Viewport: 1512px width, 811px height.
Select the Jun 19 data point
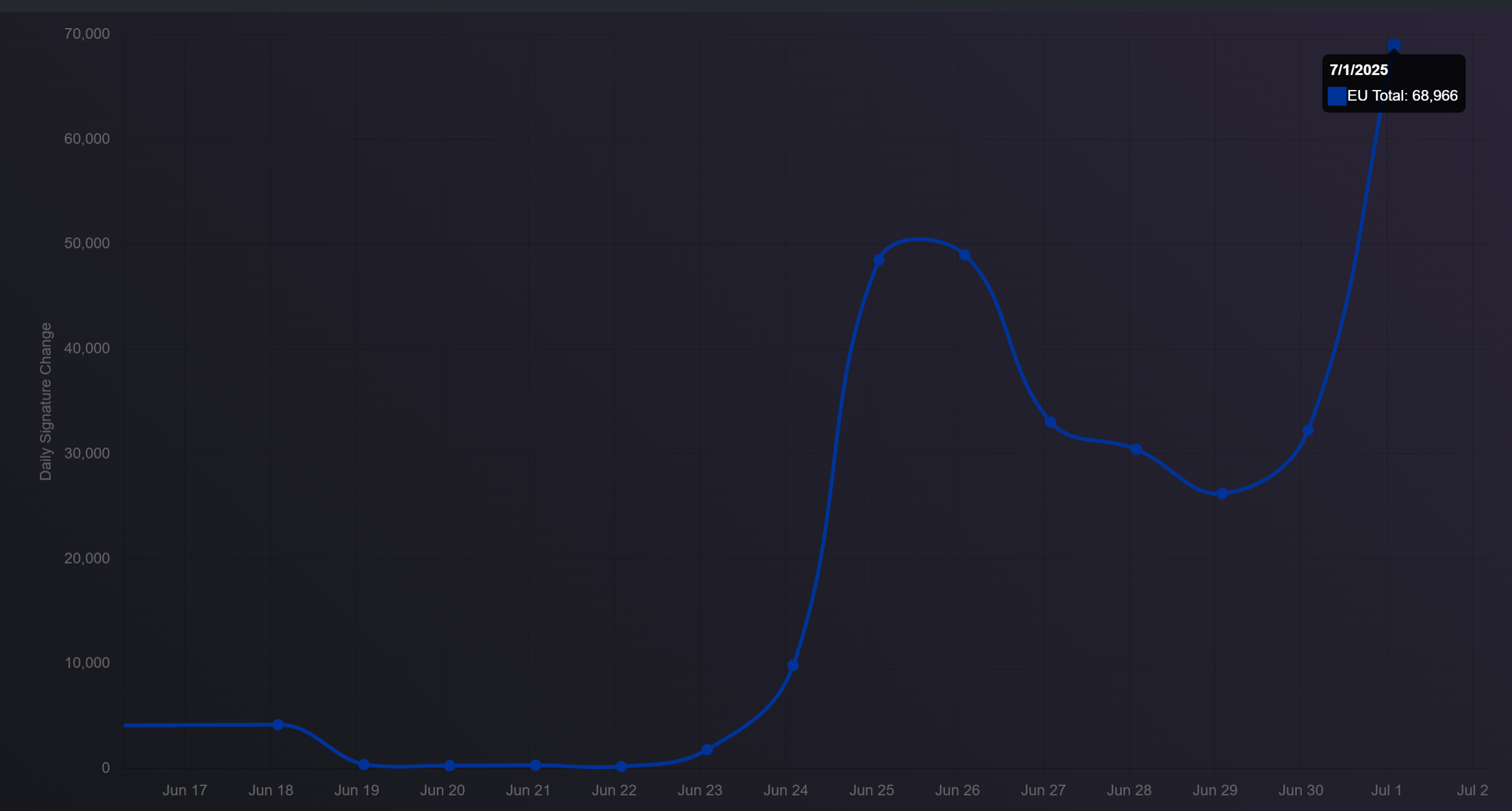click(364, 764)
